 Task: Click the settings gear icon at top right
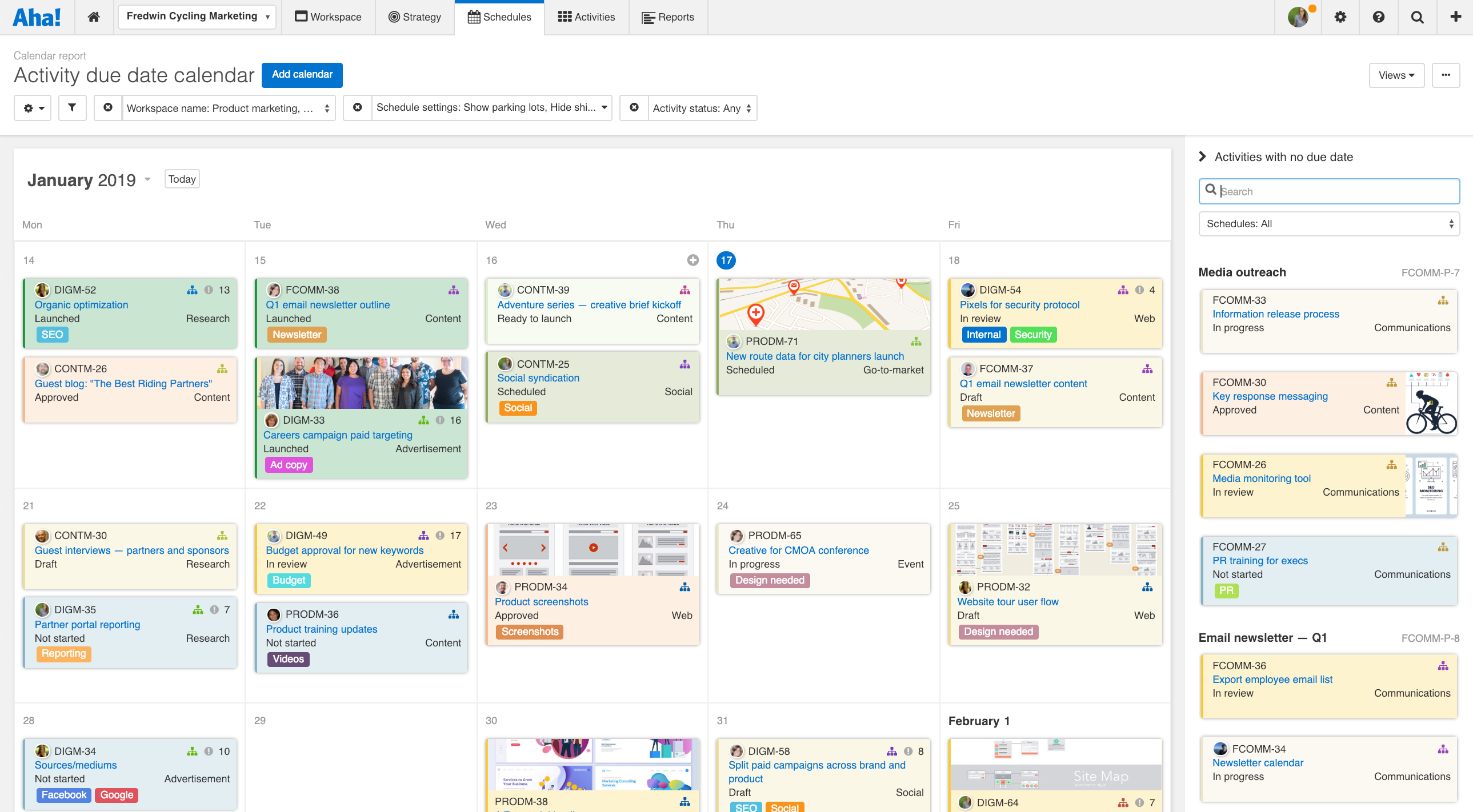1340,17
